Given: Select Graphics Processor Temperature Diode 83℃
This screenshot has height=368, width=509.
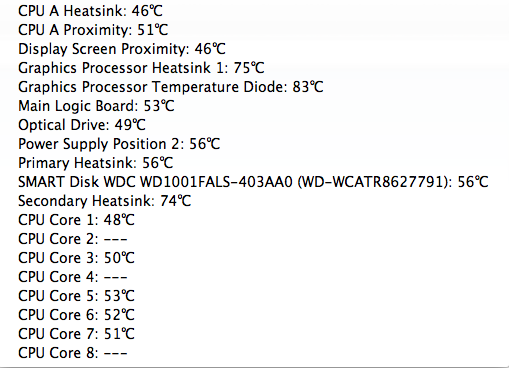Looking at the screenshot, I should (x=171, y=87).
